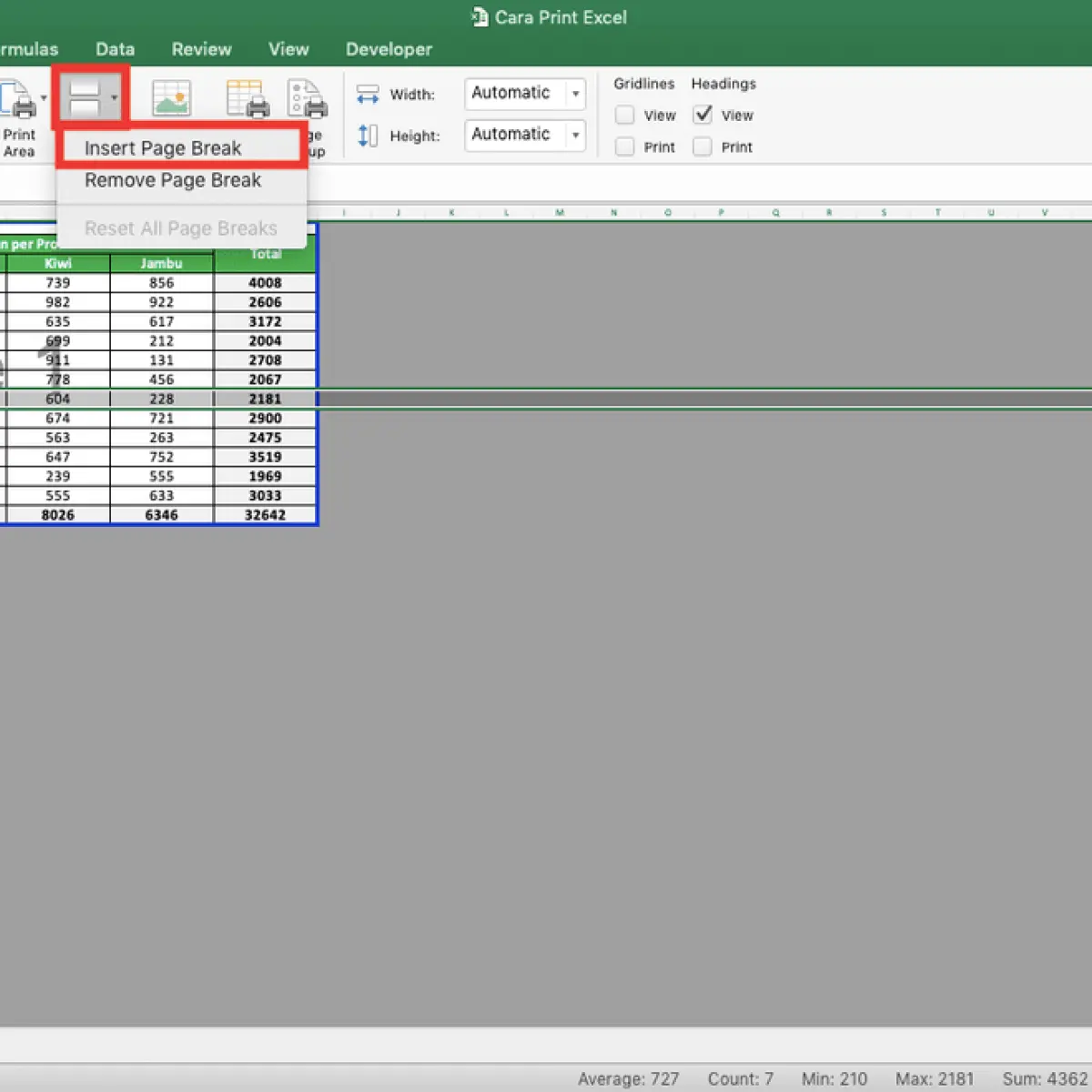Select cell with value 739

[58, 283]
